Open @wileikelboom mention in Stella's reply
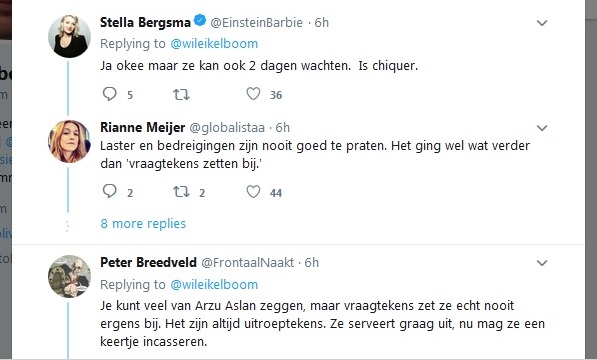 pyautogui.click(x=214, y=44)
